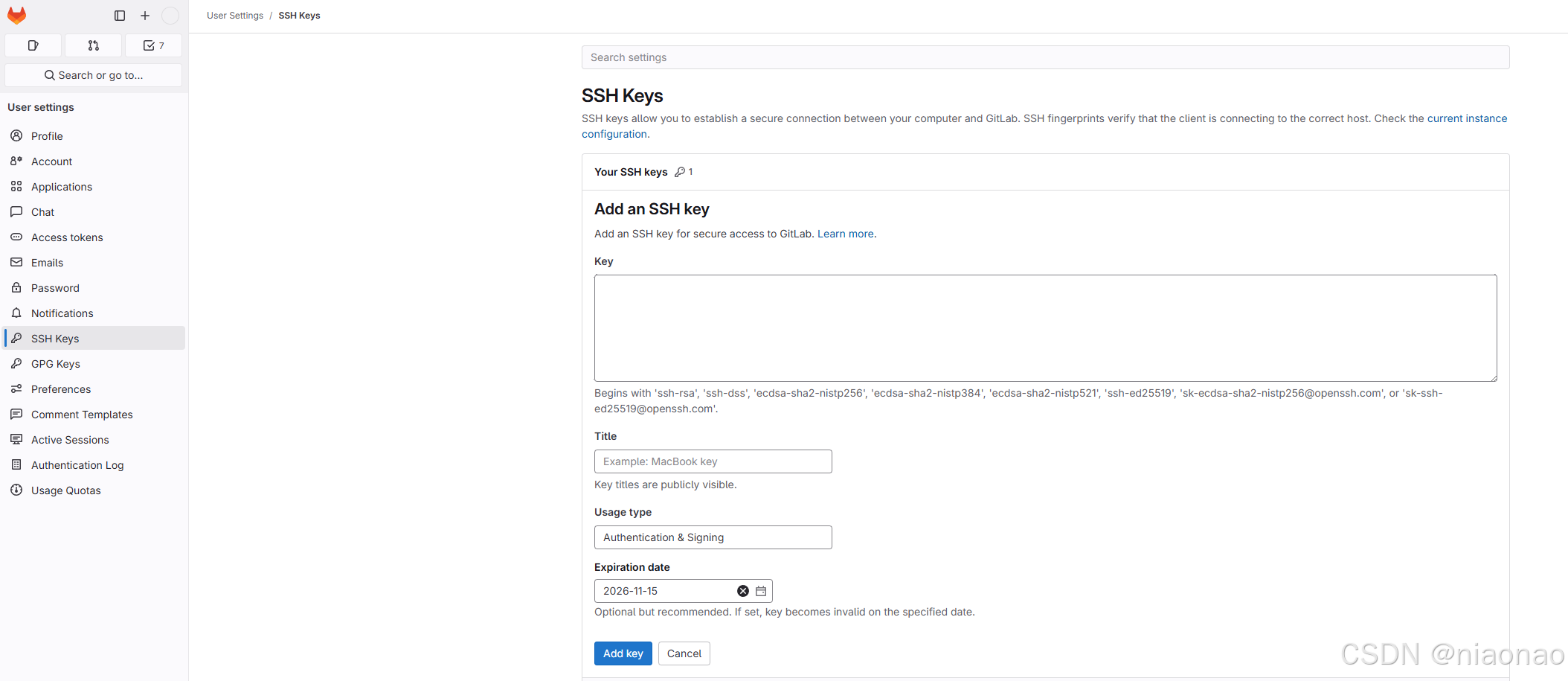The image size is (1568, 681).
Task: Click the Add key button
Action: pos(623,653)
